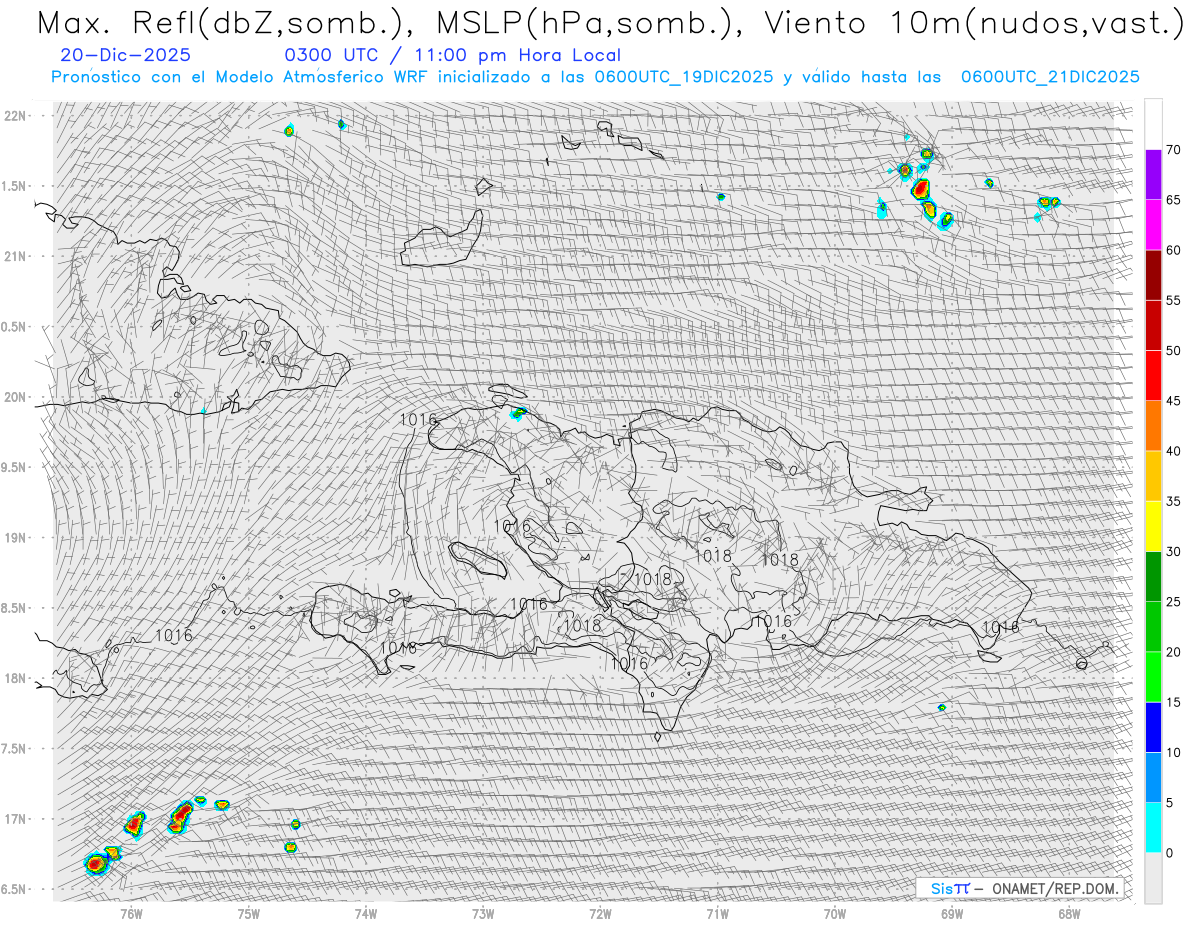Select the '60' colorbar scale value

click(x=1173, y=250)
